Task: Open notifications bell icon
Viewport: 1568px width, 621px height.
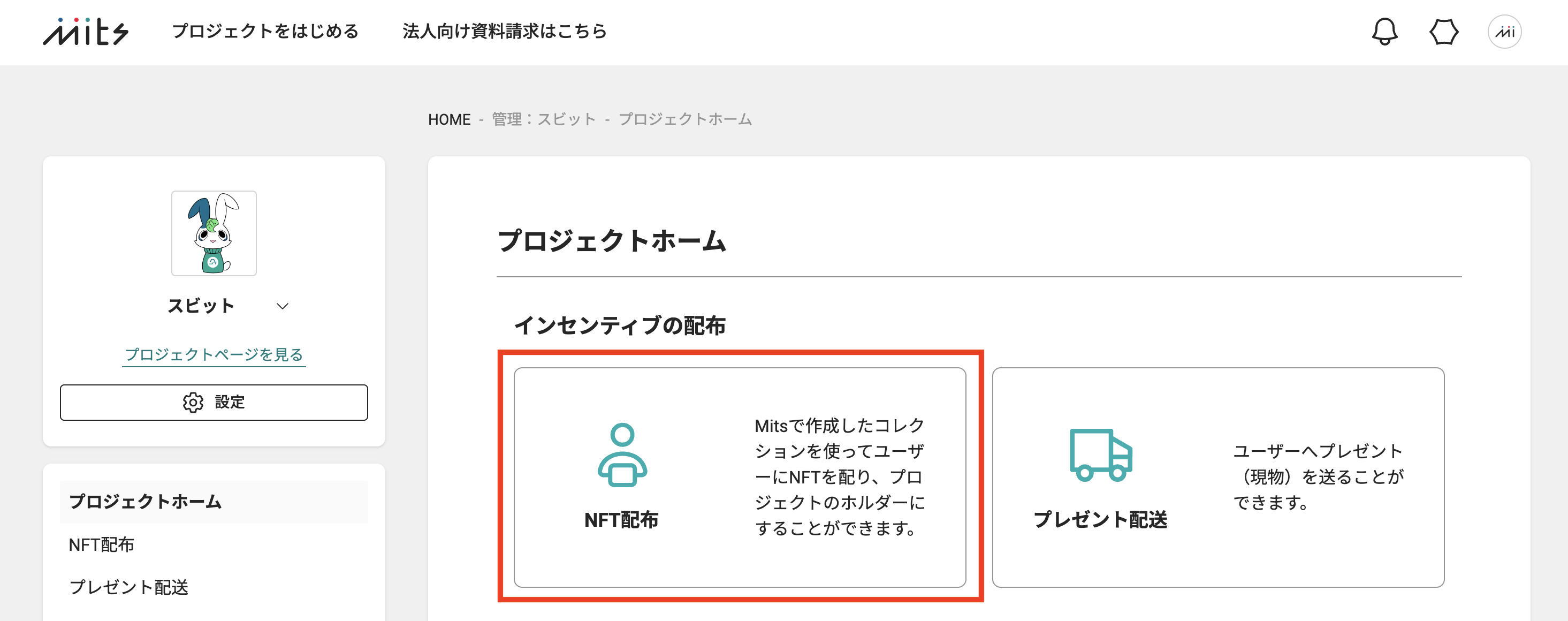Action: click(1384, 32)
